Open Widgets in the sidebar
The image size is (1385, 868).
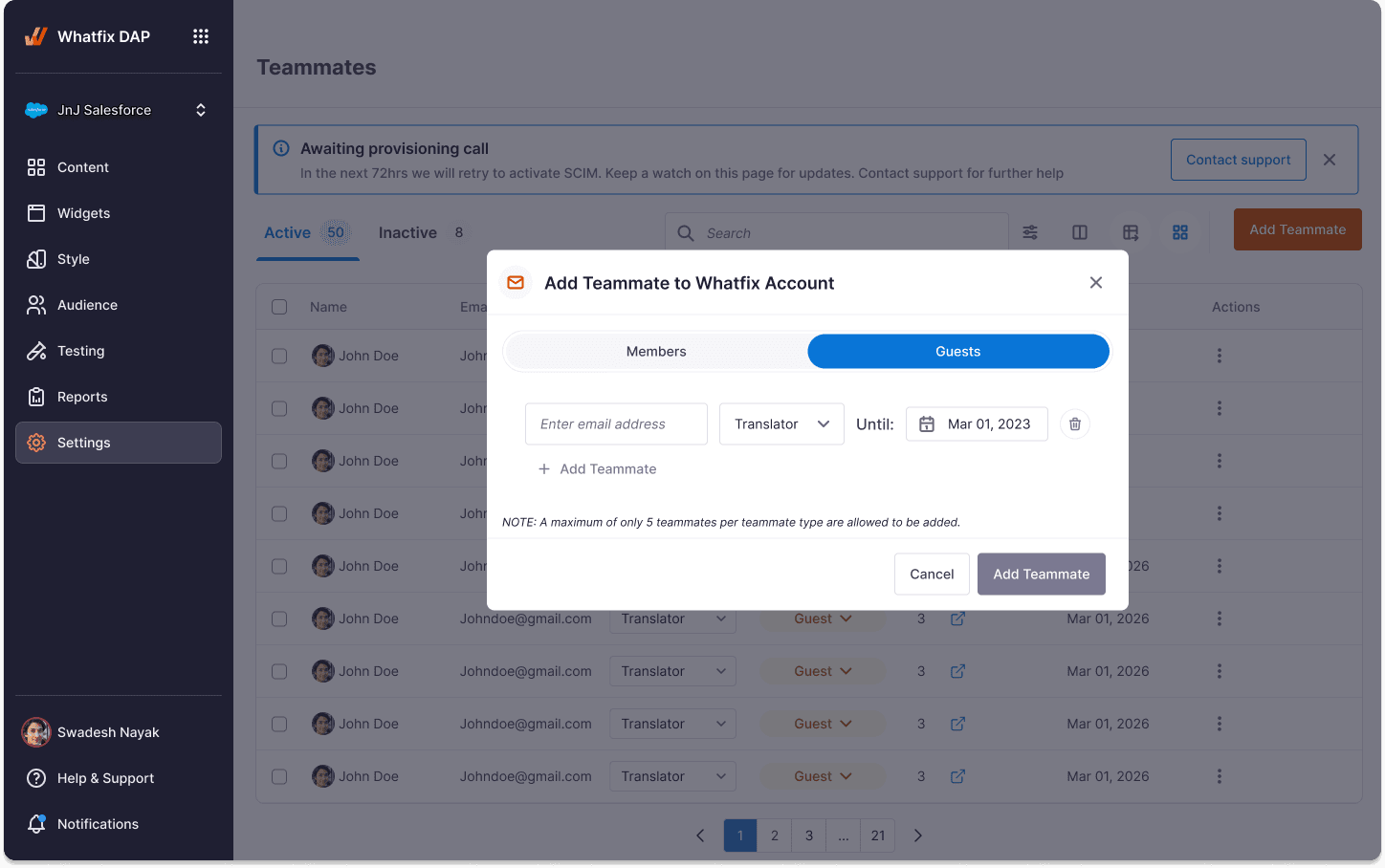[x=119, y=213]
